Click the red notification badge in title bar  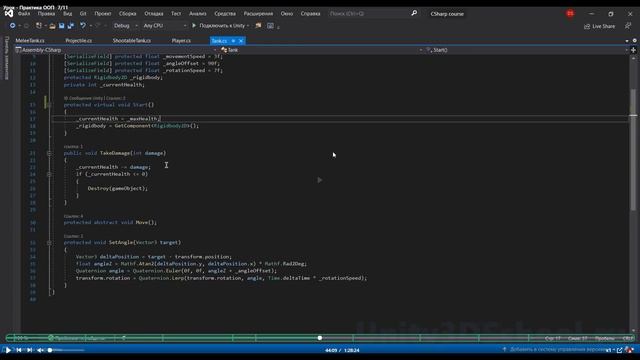570,13
